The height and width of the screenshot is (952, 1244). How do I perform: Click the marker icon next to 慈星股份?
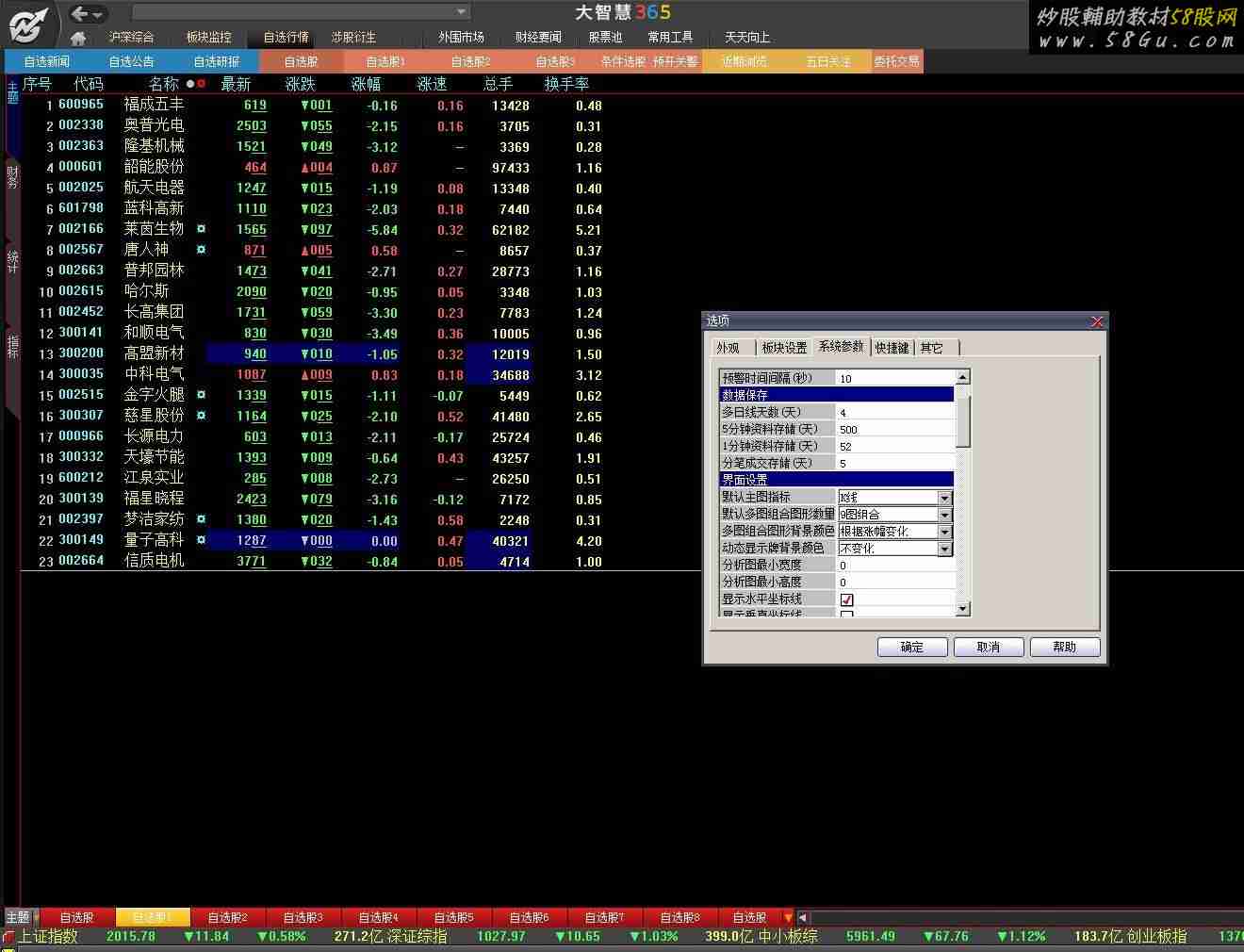click(201, 416)
